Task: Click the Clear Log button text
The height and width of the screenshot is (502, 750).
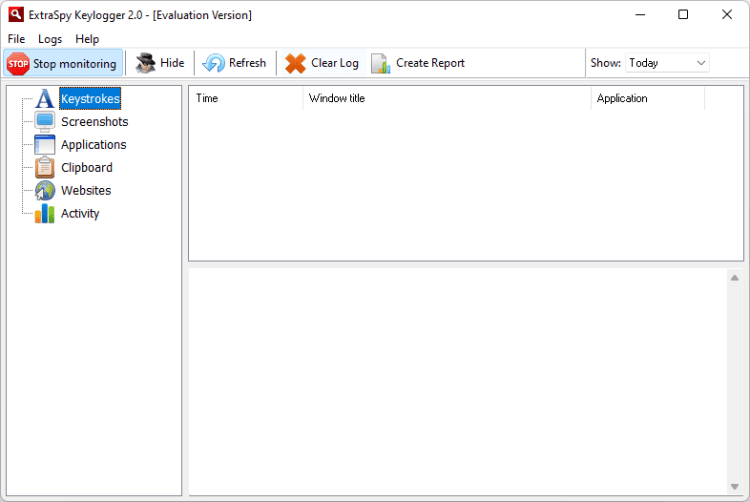Action: click(x=335, y=63)
